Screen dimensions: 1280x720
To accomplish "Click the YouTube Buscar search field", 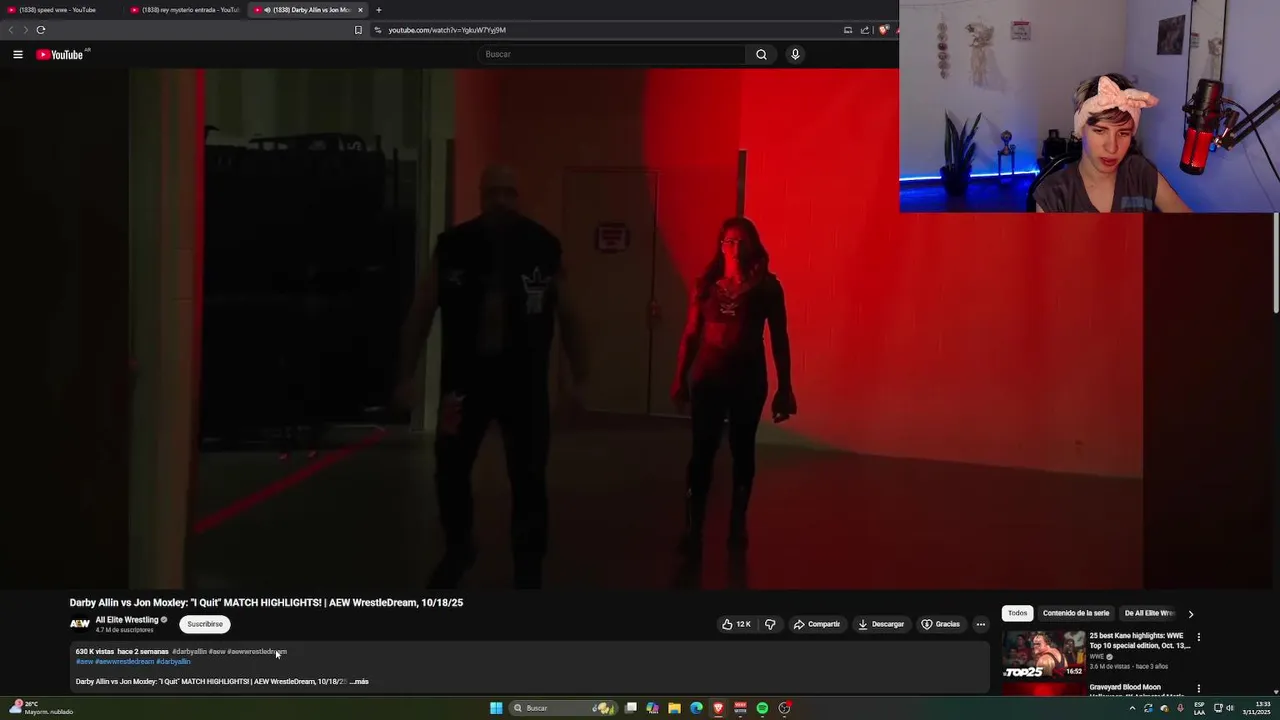I will pos(610,54).
